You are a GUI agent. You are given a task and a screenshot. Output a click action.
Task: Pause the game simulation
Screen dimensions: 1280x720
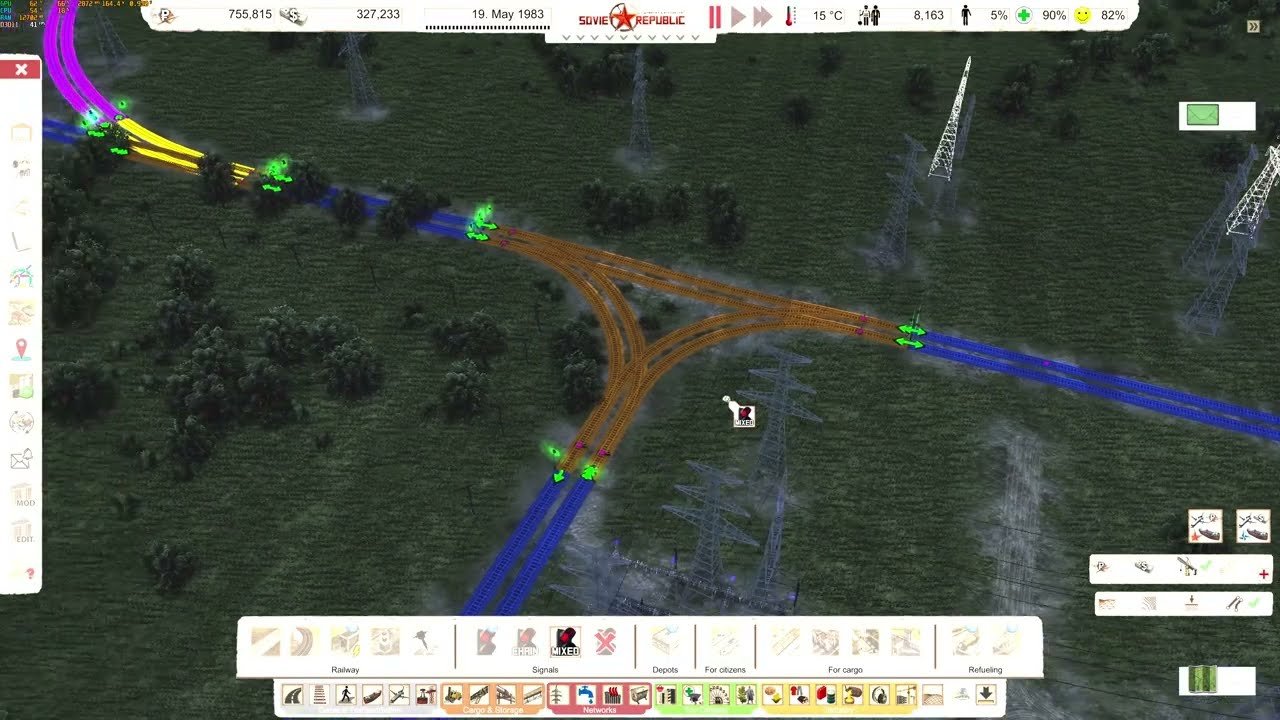point(715,16)
